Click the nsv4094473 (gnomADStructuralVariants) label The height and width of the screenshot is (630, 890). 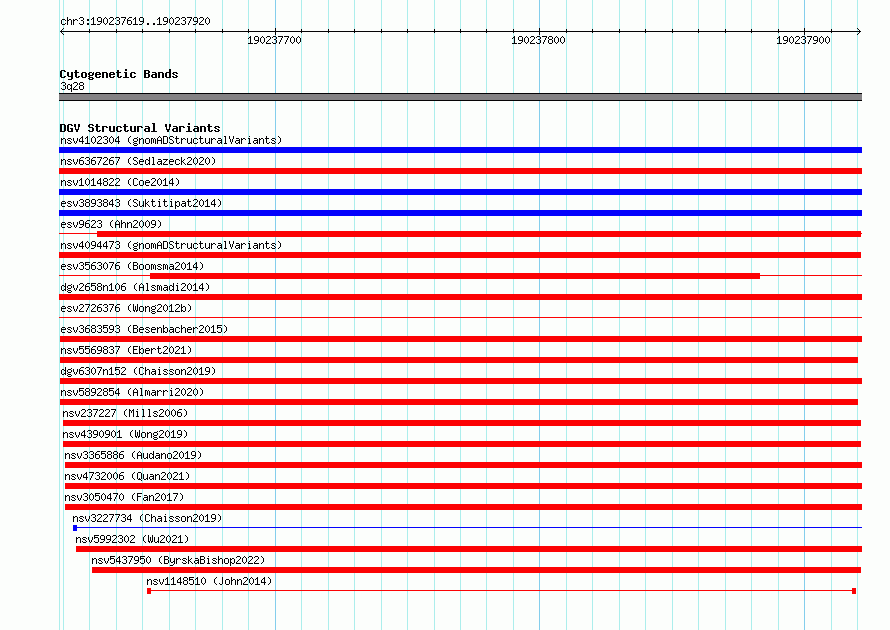point(171,245)
